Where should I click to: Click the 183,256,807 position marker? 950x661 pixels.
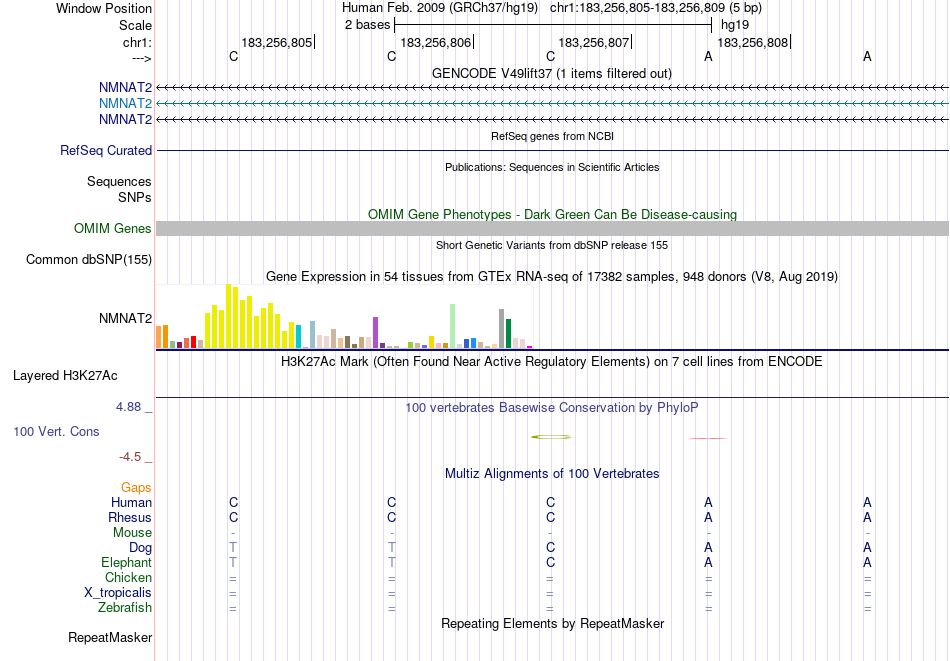[594, 42]
